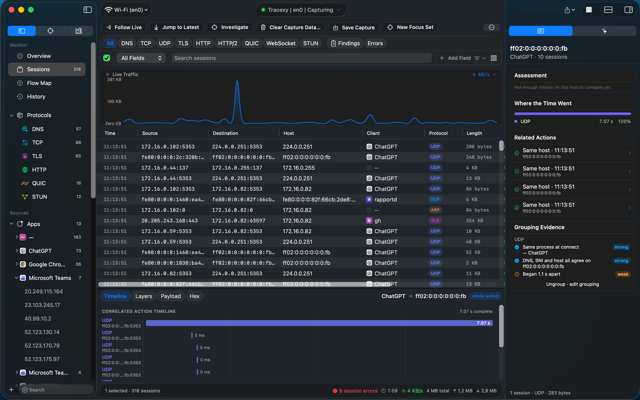Open Overview in sidebar
640x400 pixels.
[47, 56]
